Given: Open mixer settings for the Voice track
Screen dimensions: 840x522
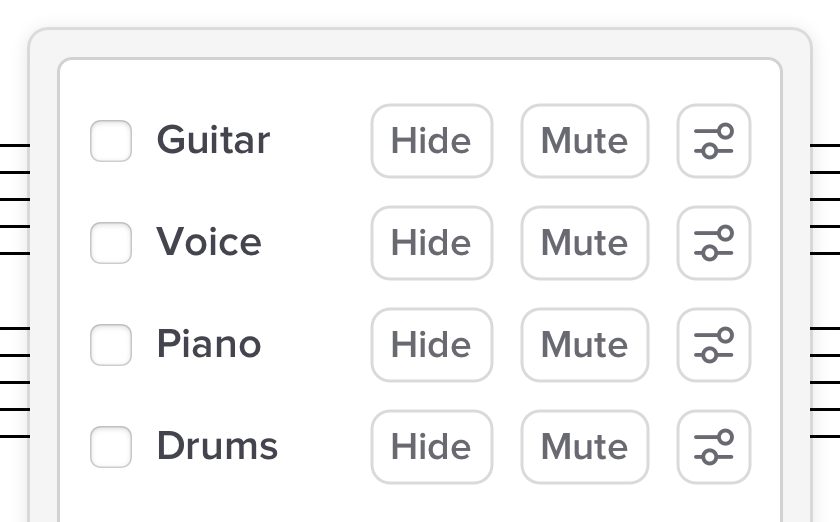Looking at the screenshot, I should [x=714, y=243].
